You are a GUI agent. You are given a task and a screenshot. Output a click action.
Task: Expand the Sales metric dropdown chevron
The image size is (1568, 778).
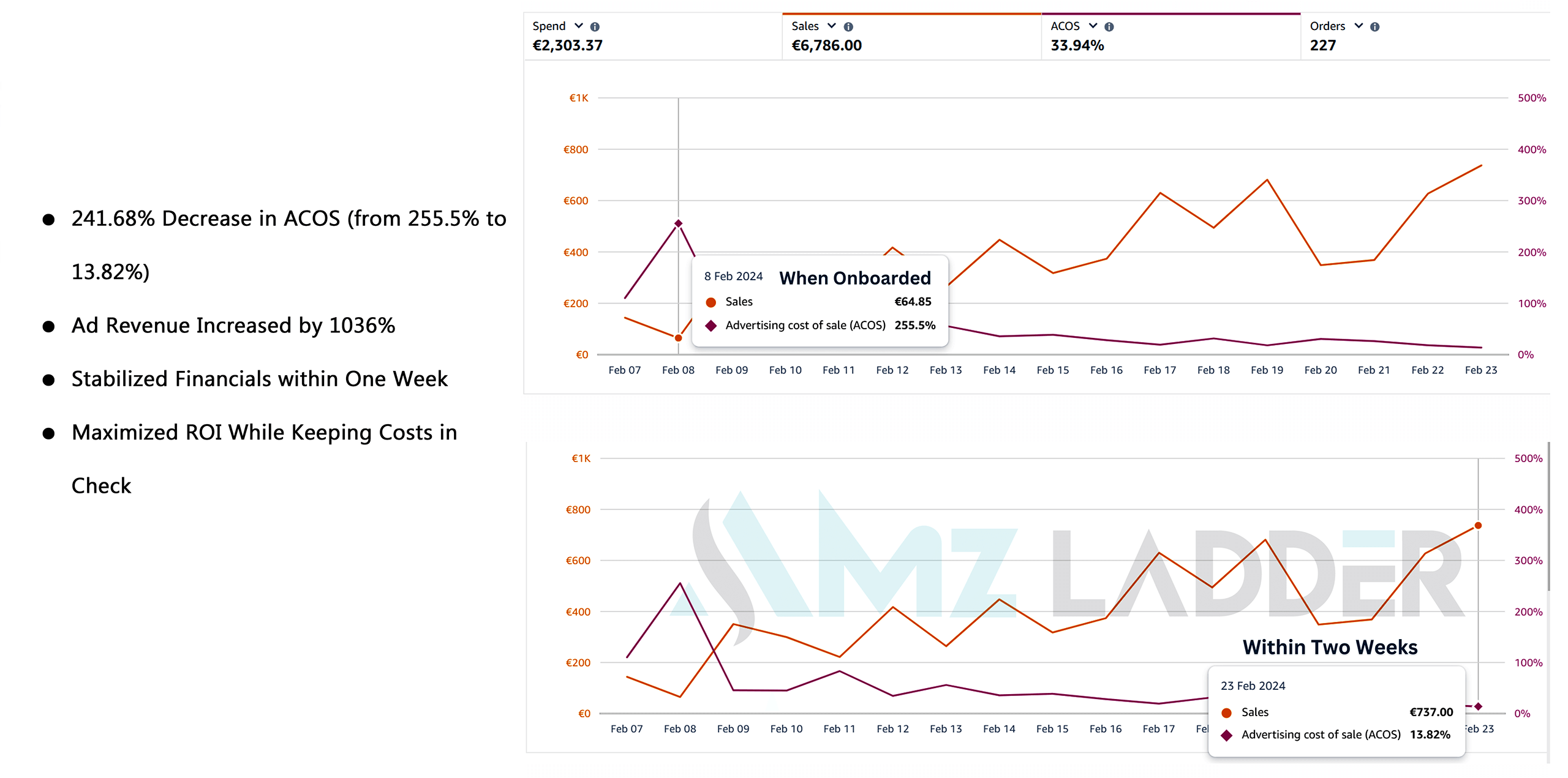(x=832, y=26)
